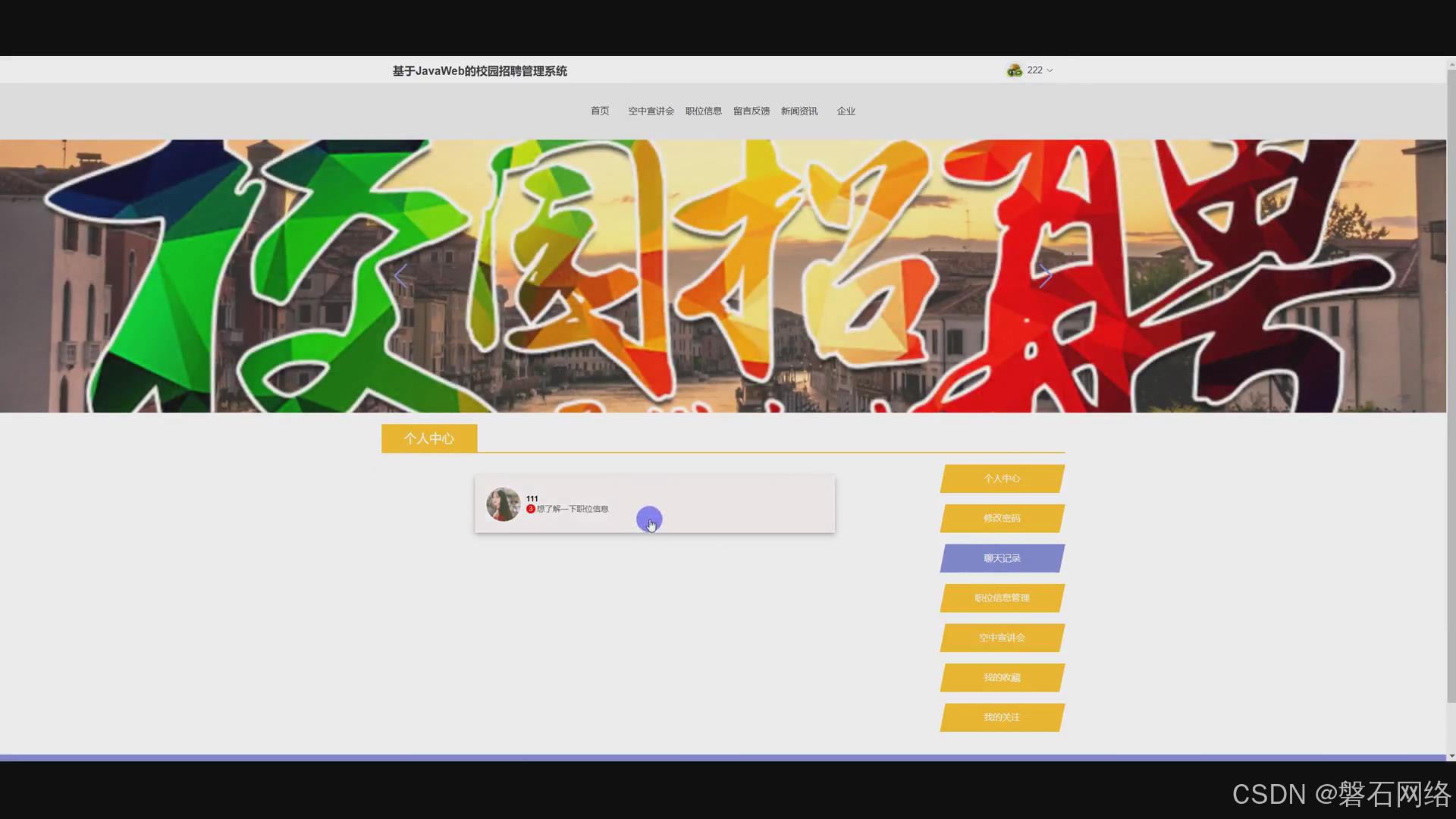The width and height of the screenshot is (1456, 819).
Task: Click the 个人中心 section heading tab
Action: 429,438
